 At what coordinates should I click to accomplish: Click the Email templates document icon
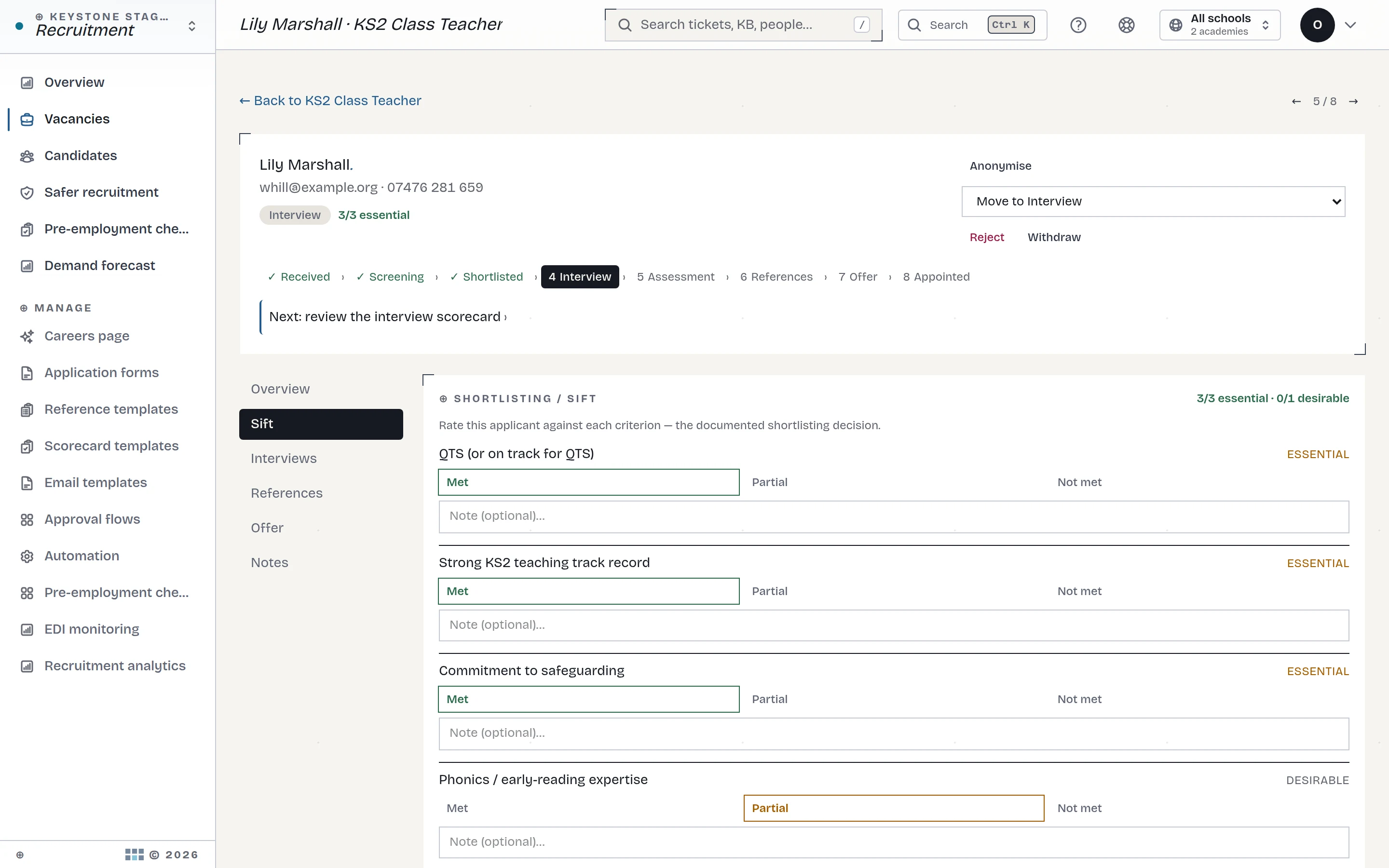pyautogui.click(x=27, y=483)
